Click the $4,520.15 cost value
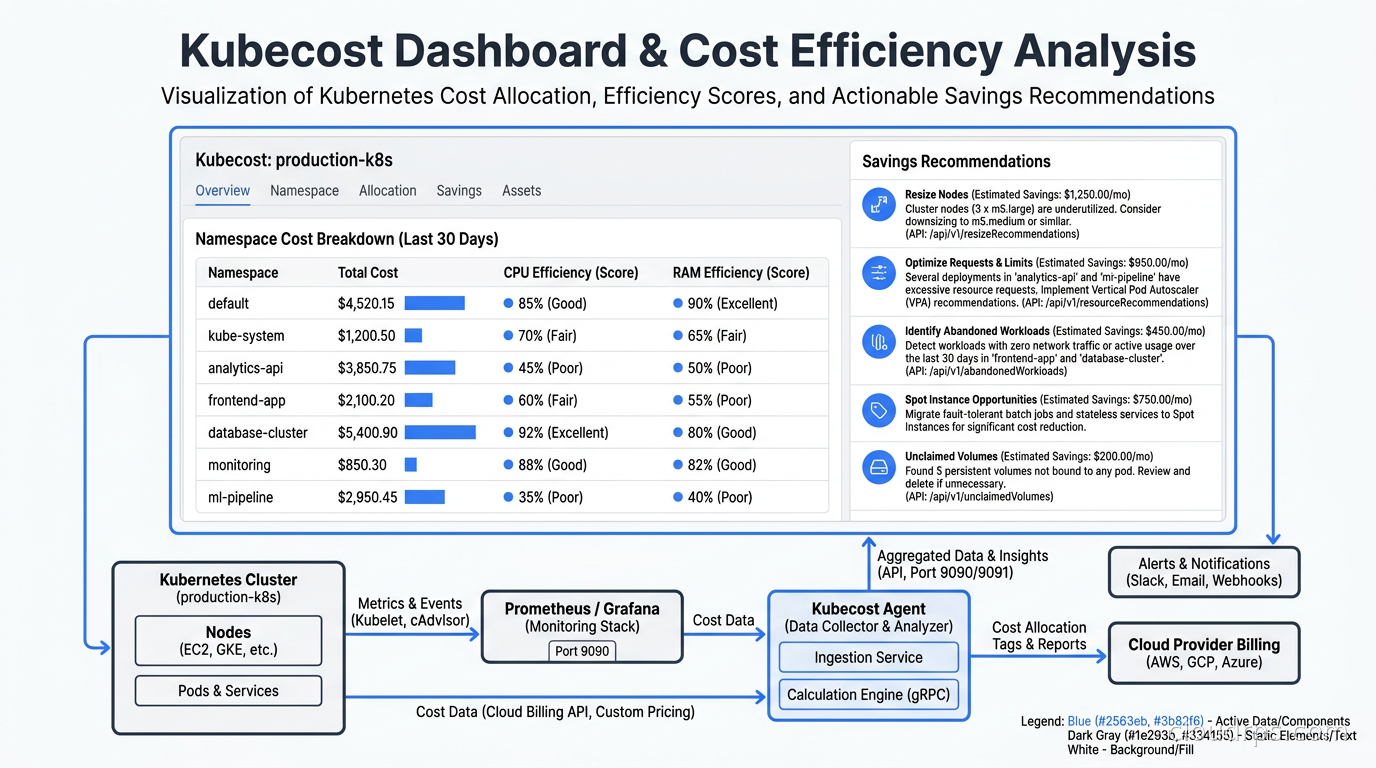 366,303
